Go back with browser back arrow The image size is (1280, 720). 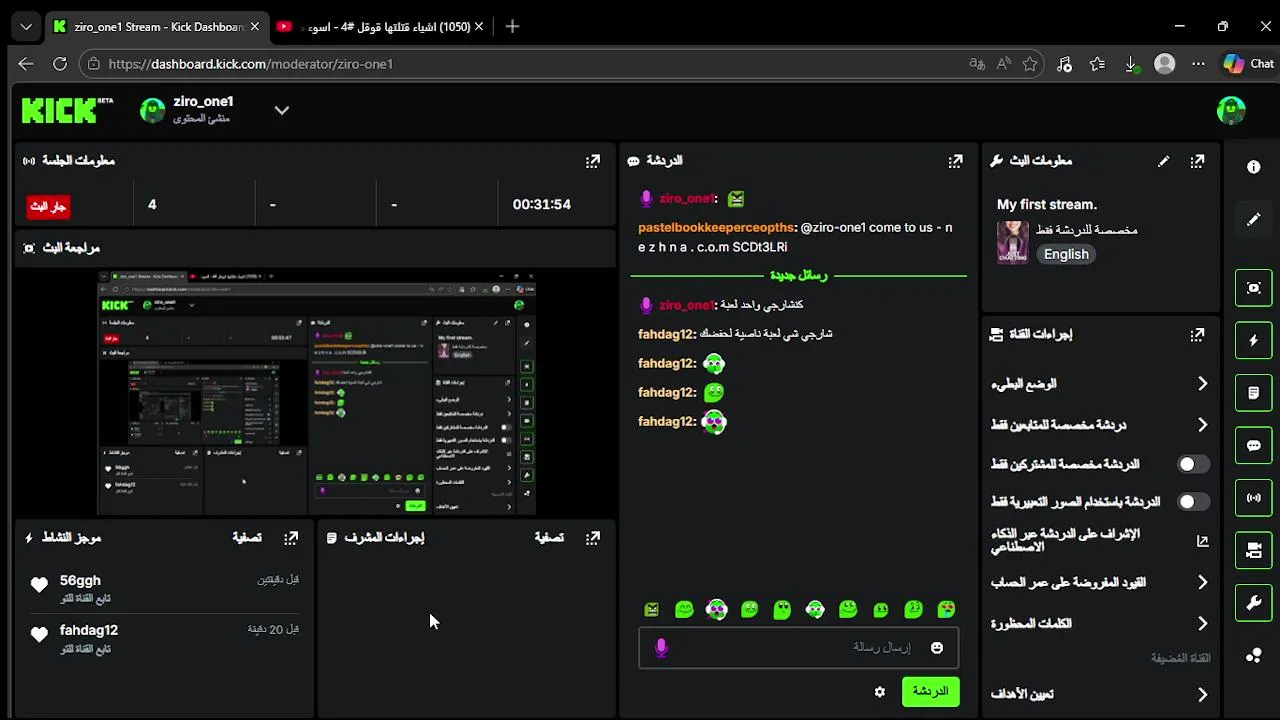(x=25, y=64)
